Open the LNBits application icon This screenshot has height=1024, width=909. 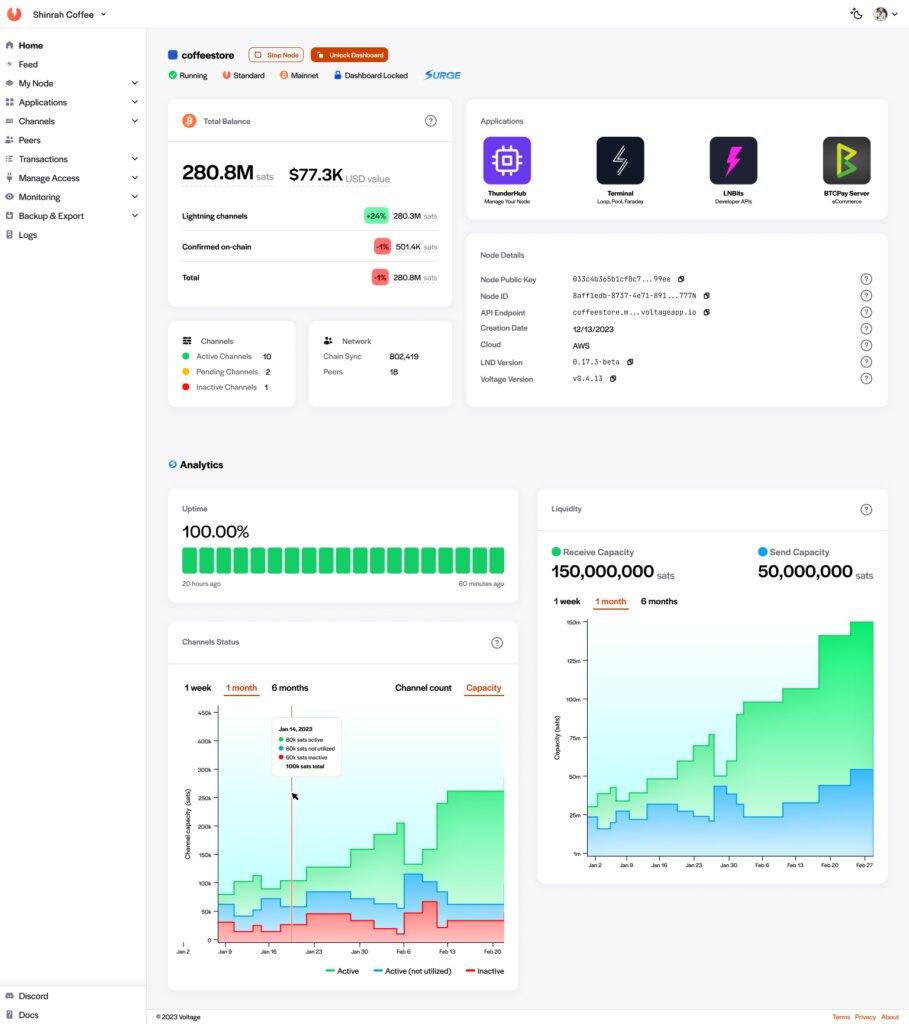[x=733, y=161]
